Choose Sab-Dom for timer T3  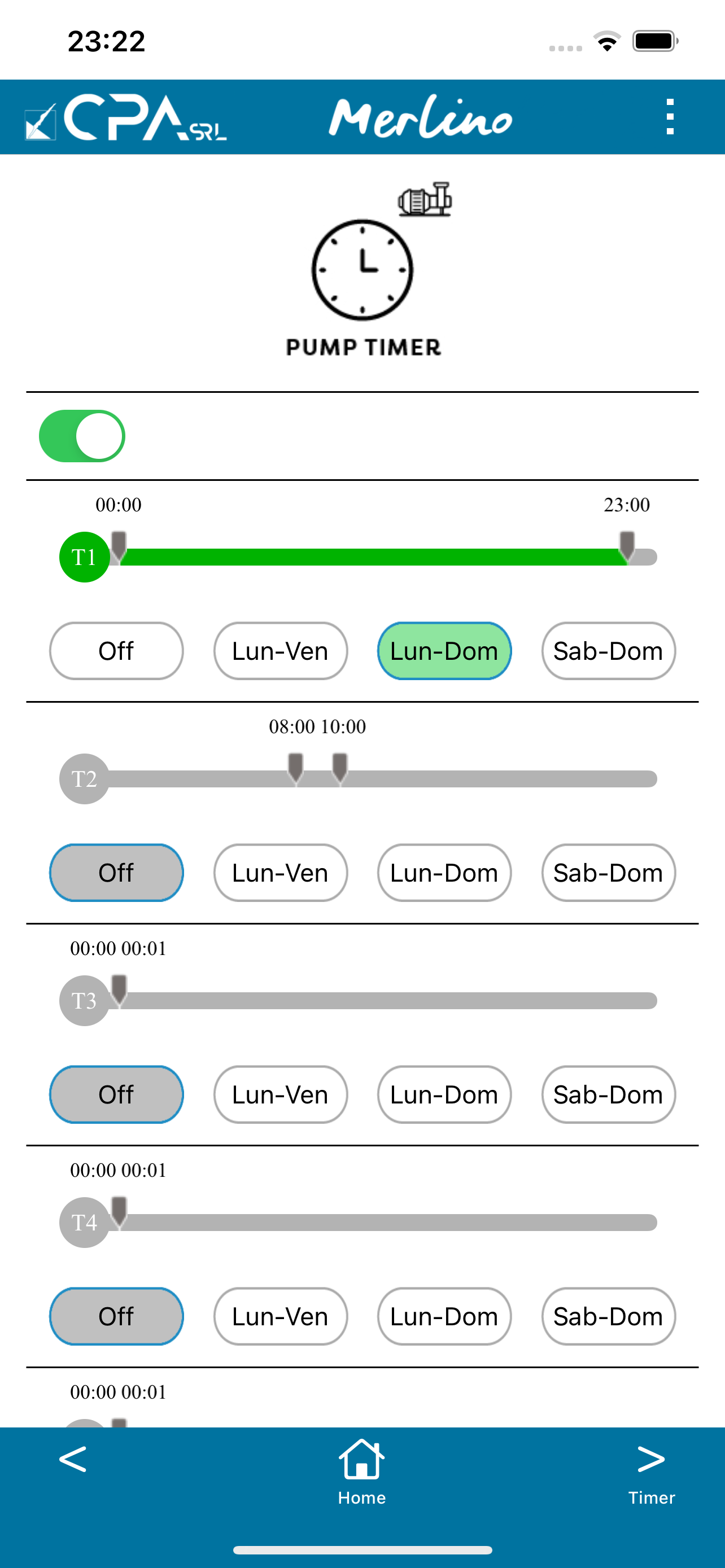click(608, 1094)
